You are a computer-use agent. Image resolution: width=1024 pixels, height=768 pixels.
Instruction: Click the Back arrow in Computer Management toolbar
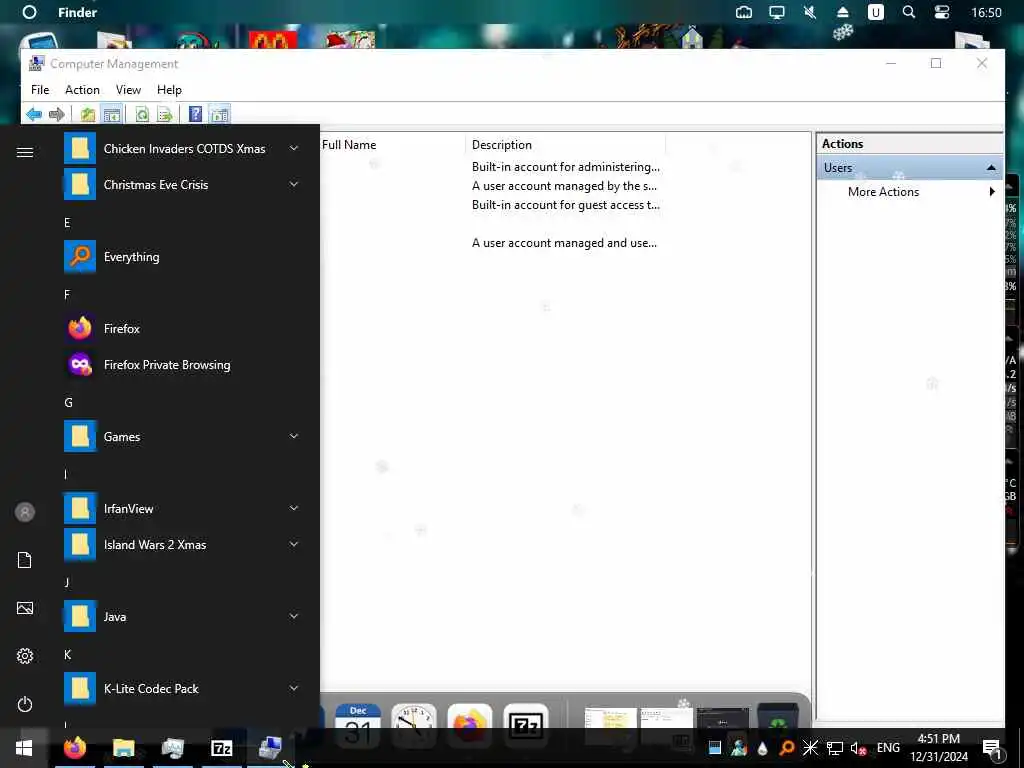34,114
